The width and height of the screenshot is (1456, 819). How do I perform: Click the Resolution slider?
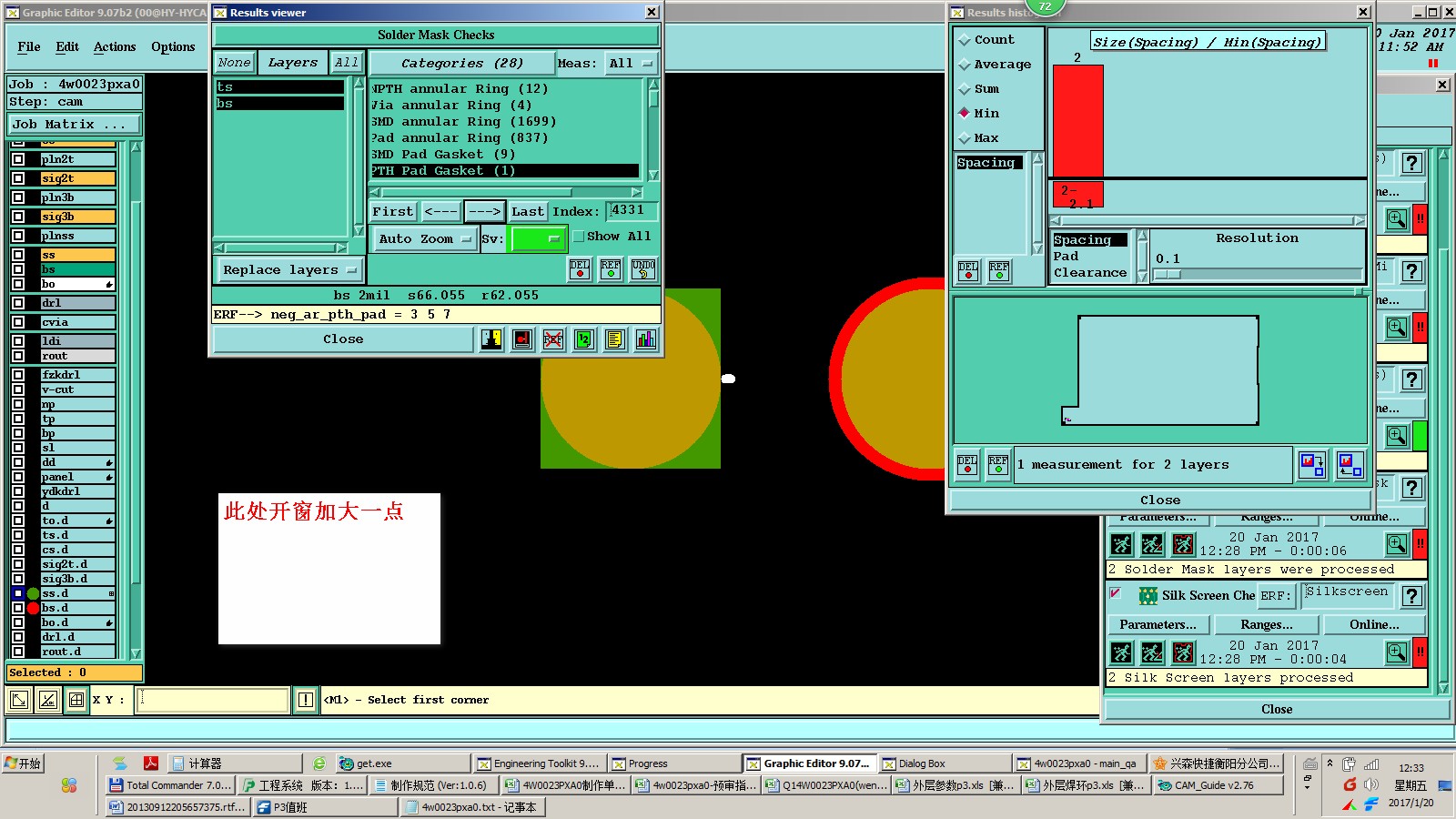(1257, 274)
